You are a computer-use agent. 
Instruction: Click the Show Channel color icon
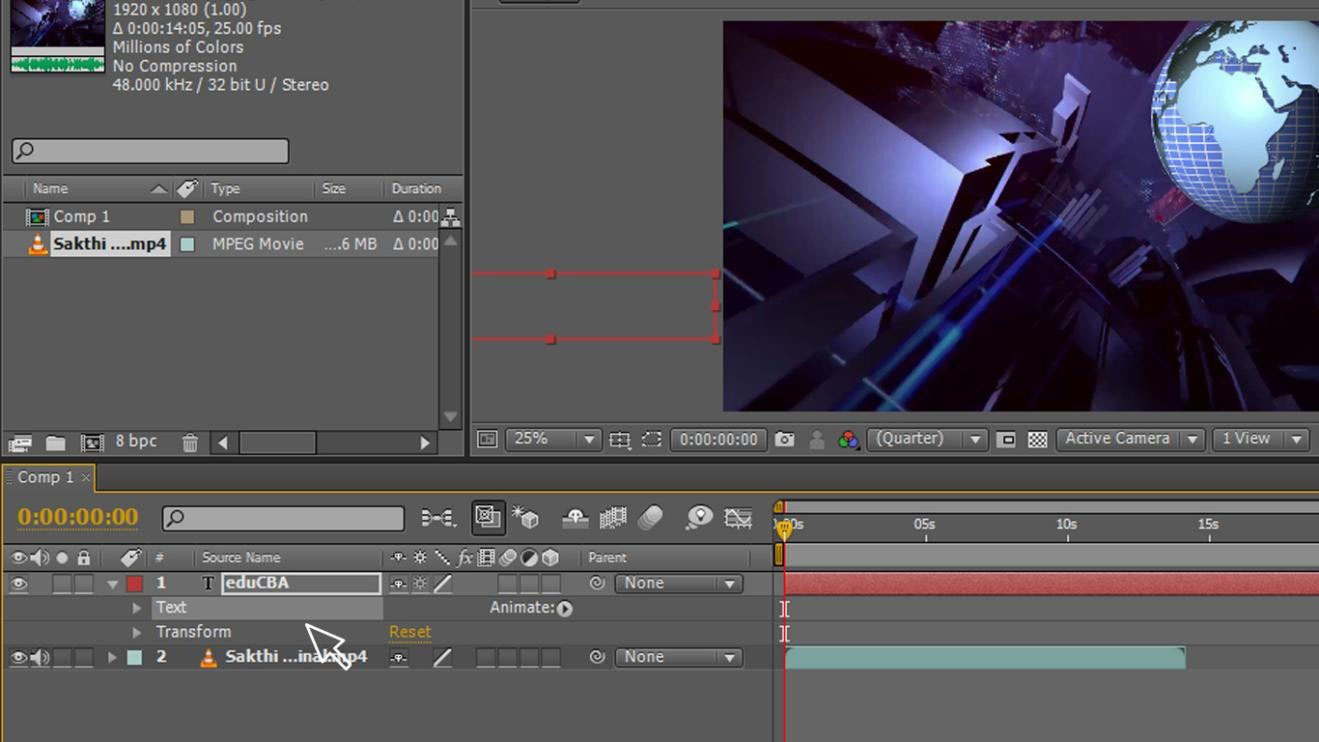pos(848,440)
